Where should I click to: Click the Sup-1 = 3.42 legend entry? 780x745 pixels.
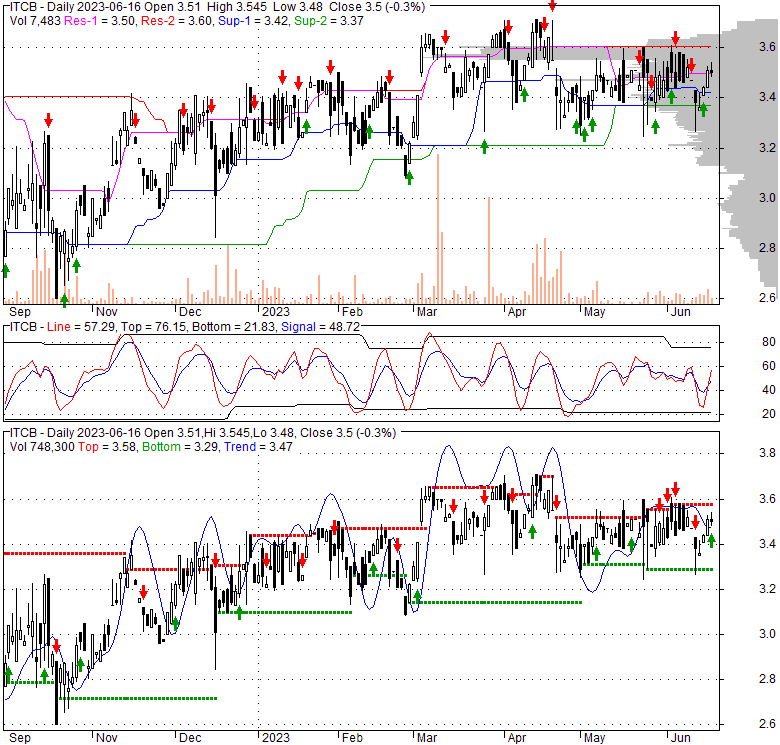pos(254,21)
